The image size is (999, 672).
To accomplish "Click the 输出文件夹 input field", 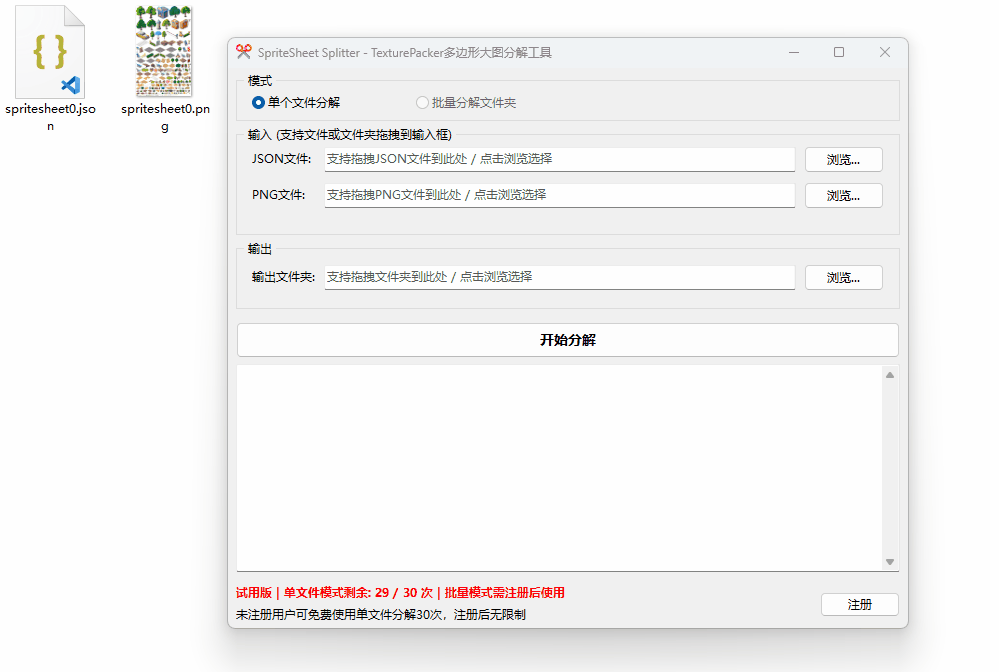I will (x=558, y=277).
